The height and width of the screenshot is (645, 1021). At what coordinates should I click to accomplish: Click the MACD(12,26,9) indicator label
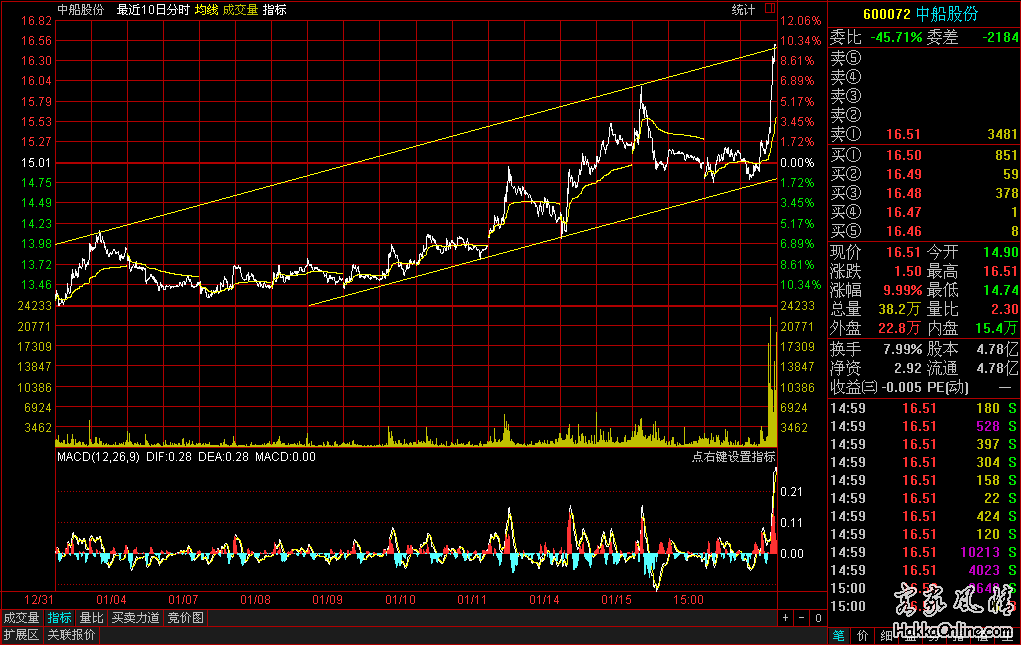coord(98,457)
